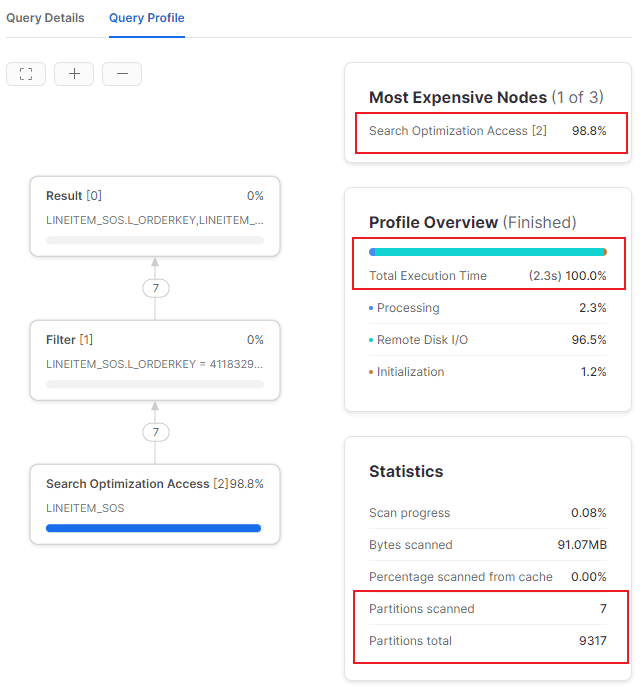
Task: Click the Remote Disk I/O row
Action: coord(488,340)
